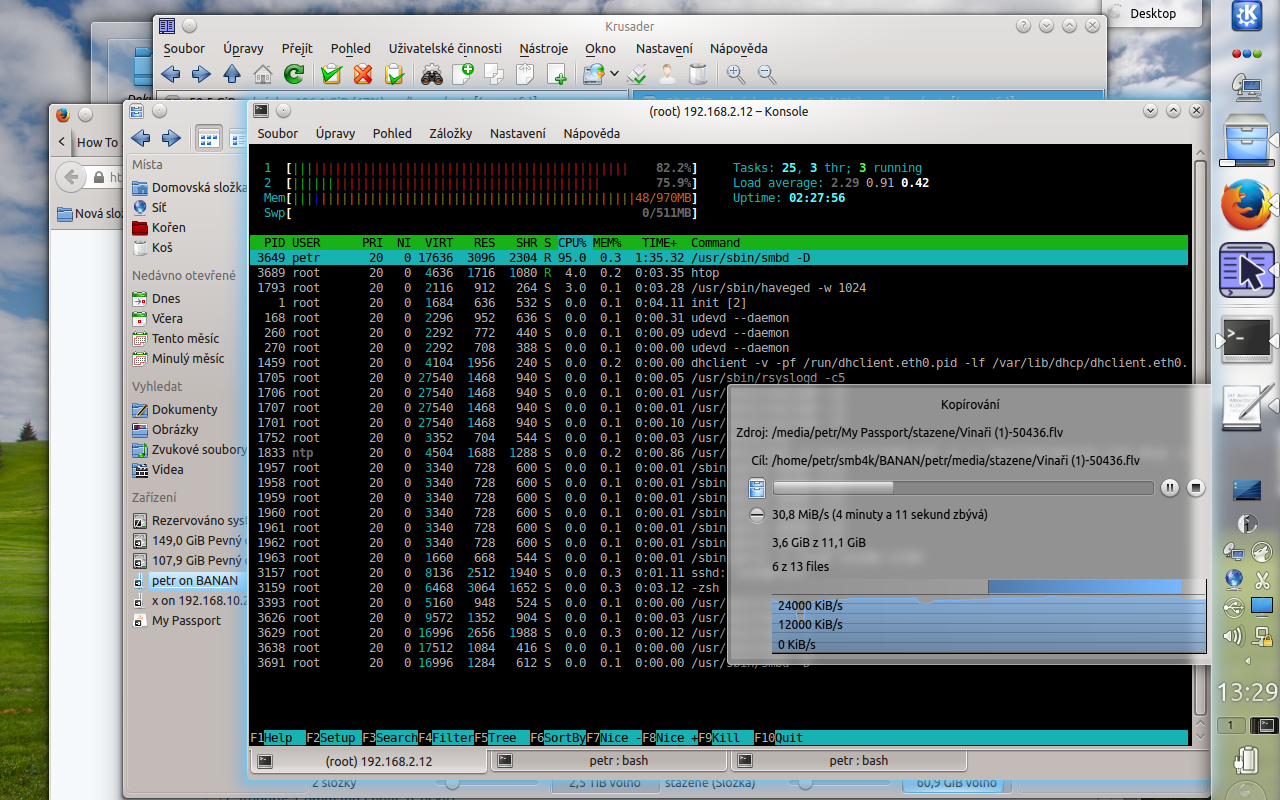
Task: Open the 149,0 GiB hard disk device
Action: coord(188,540)
